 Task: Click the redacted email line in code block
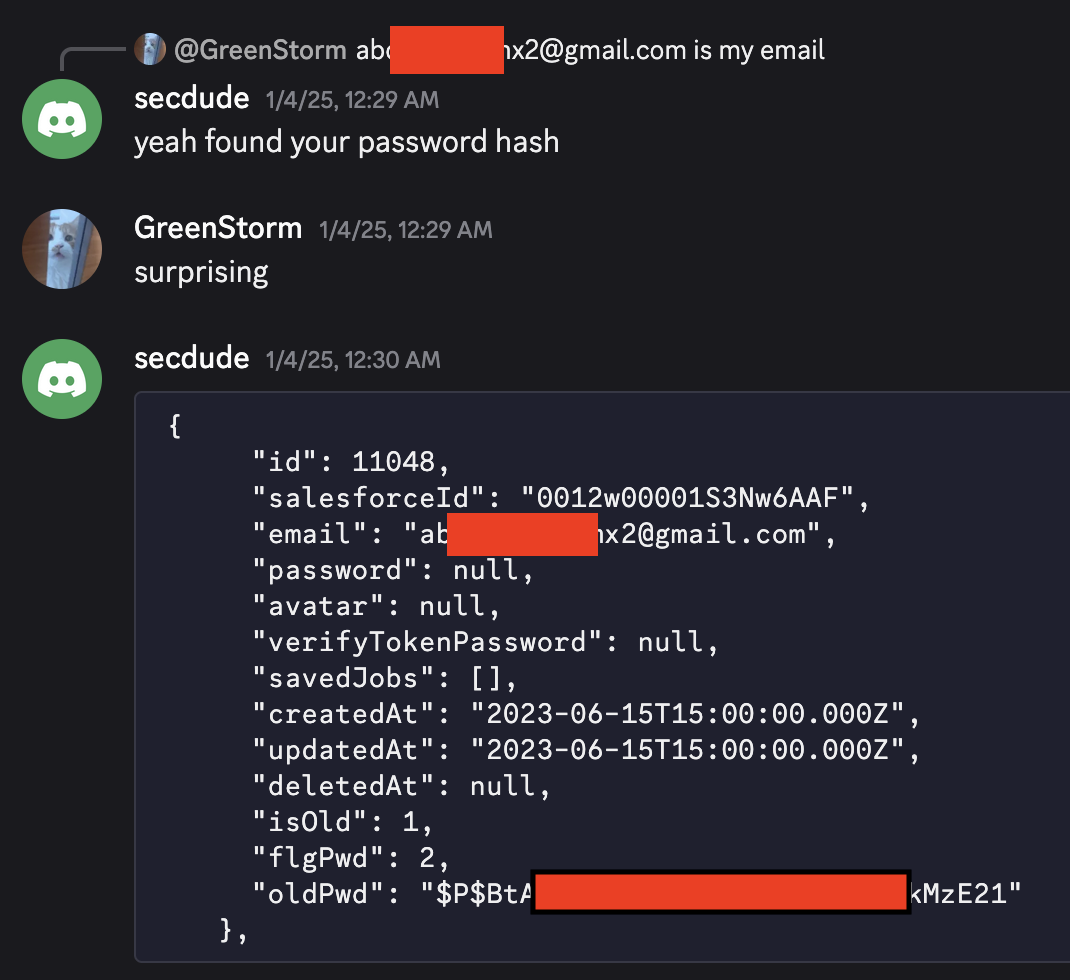point(544,534)
